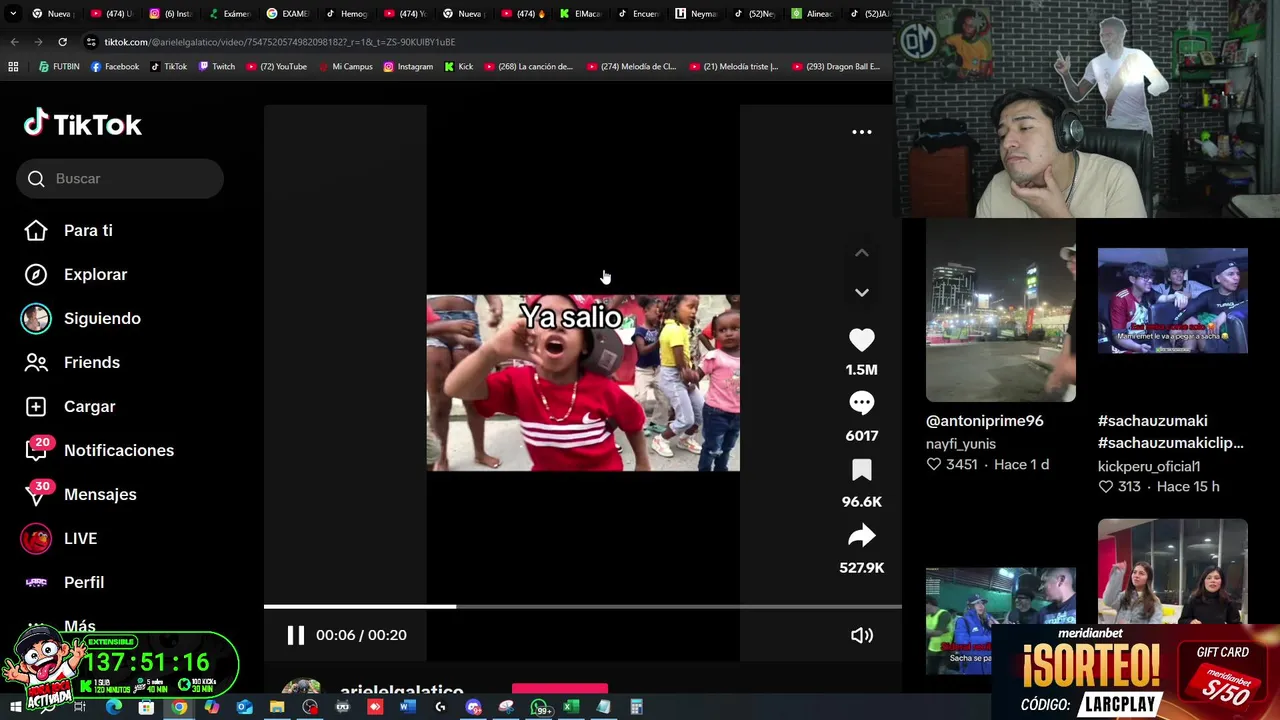This screenshot has height=720, width=1280.
Task: Click the Buscar search field
Action: (x=120, y=178)
